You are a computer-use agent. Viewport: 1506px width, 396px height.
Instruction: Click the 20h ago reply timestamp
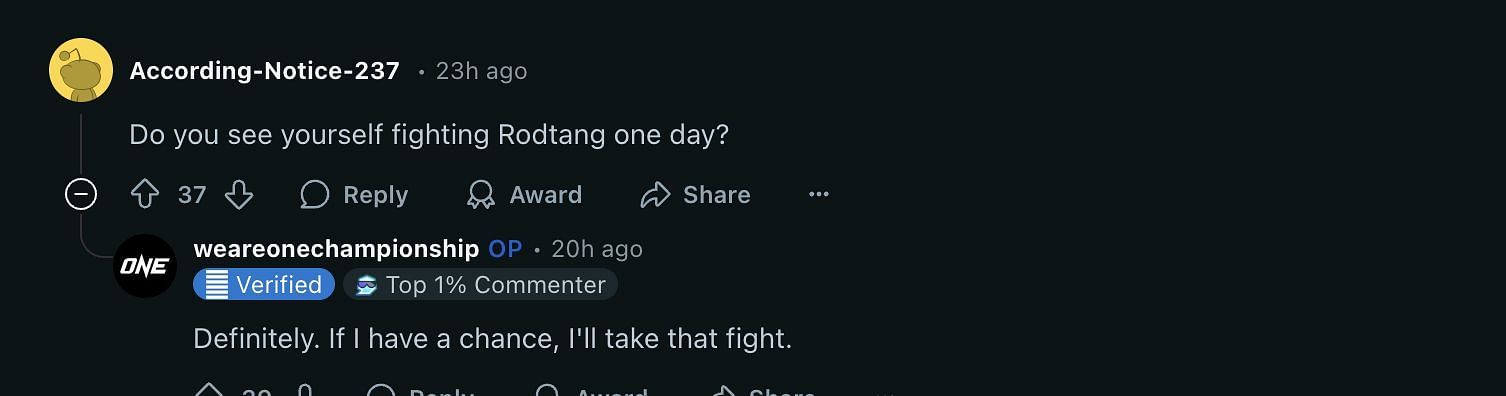597,248
